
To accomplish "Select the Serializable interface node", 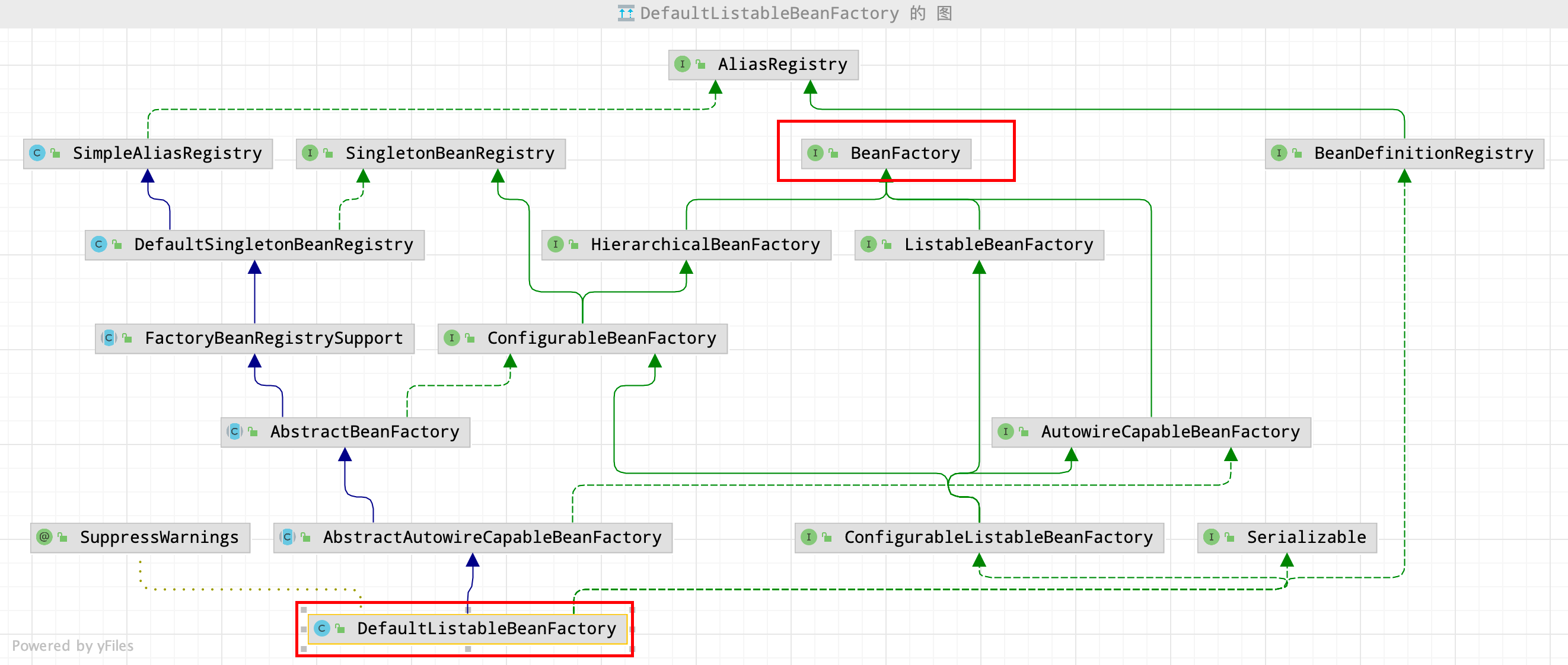I will click(x=1287, y=538).
